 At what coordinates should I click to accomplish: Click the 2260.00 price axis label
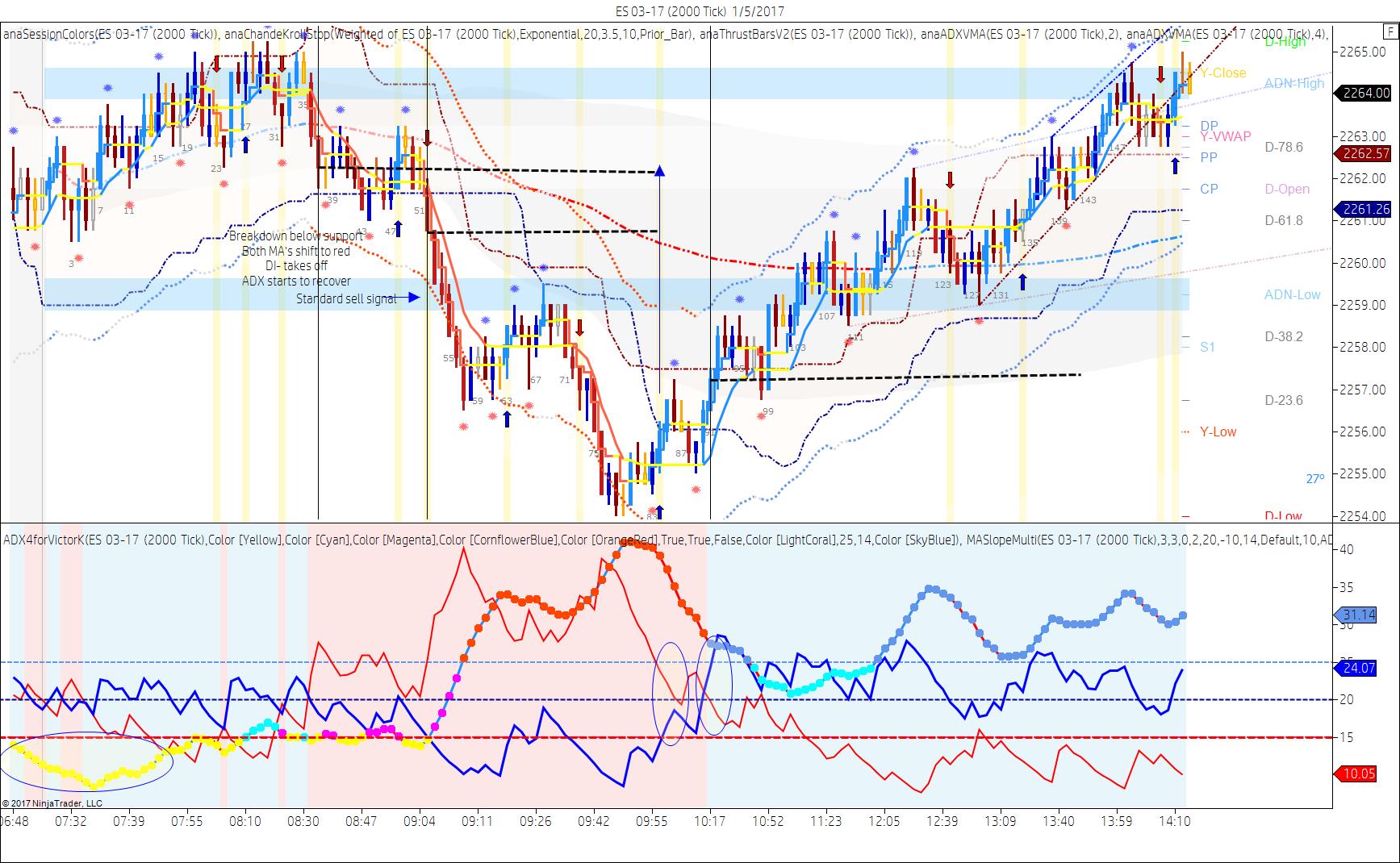[1363, 262]
